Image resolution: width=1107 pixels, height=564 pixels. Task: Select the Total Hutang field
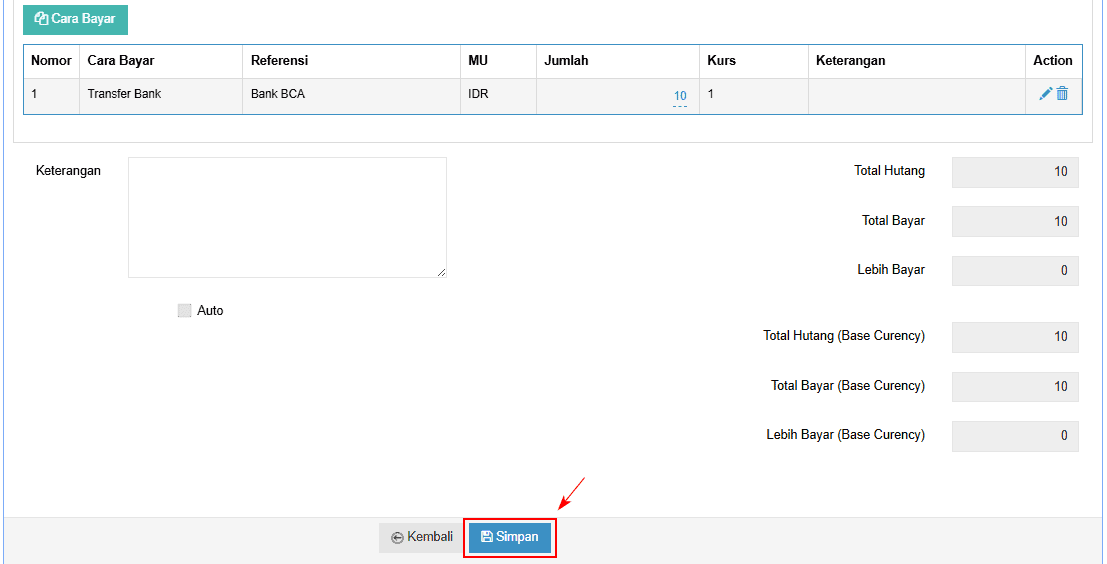[x=1015, y=172]
